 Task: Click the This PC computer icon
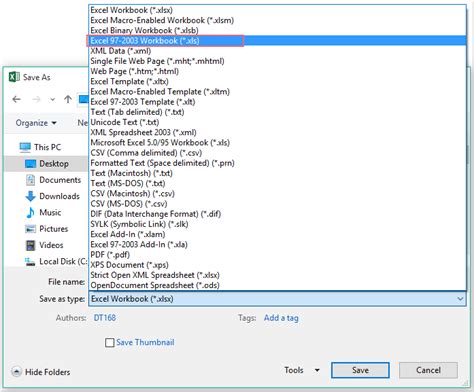coord(25,147)
